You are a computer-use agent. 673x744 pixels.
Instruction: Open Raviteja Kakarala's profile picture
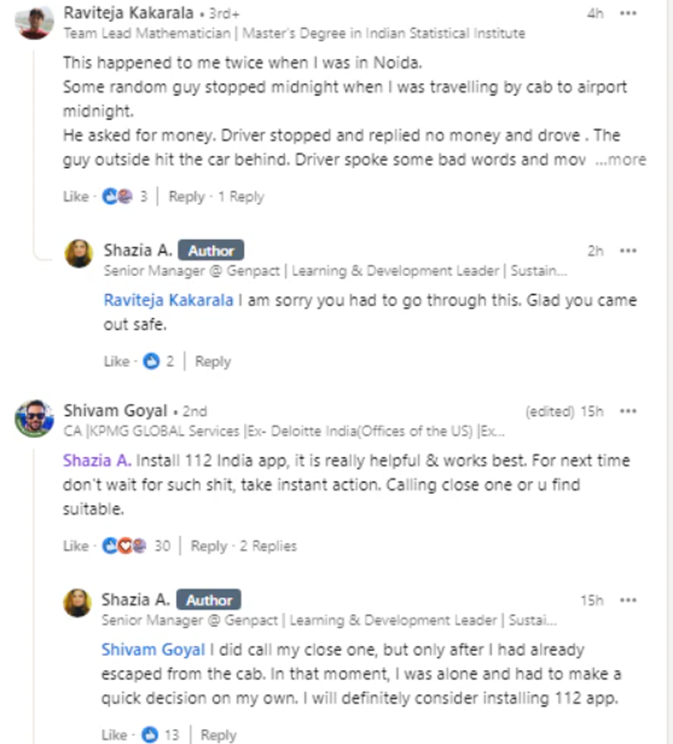35,22
